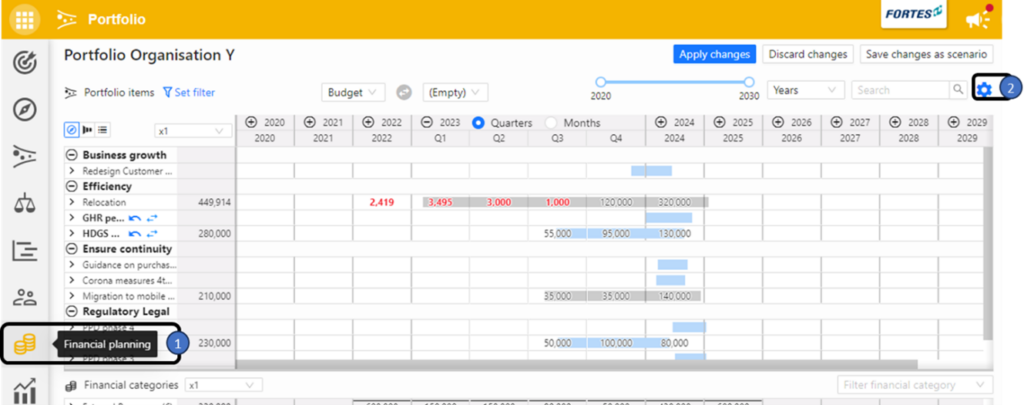Collapse the Business growth group

71,155
